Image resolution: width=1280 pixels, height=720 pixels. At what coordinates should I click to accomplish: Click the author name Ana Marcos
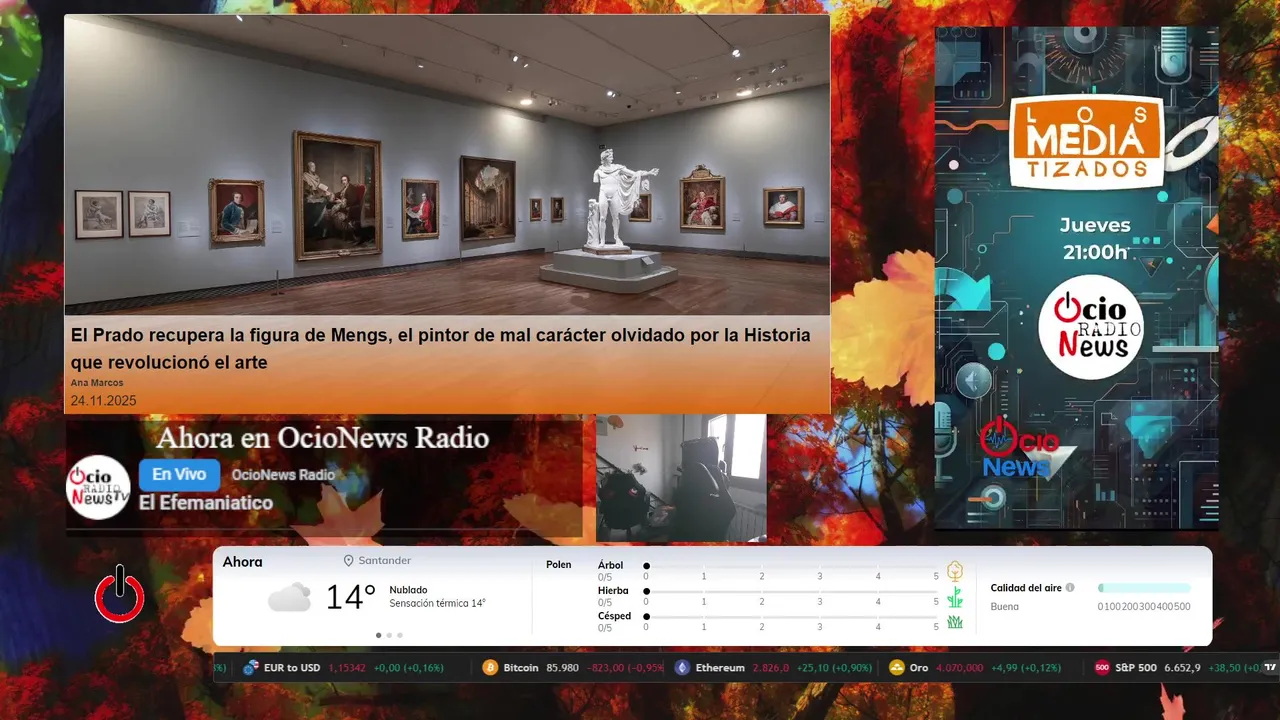tap(97, 383)
